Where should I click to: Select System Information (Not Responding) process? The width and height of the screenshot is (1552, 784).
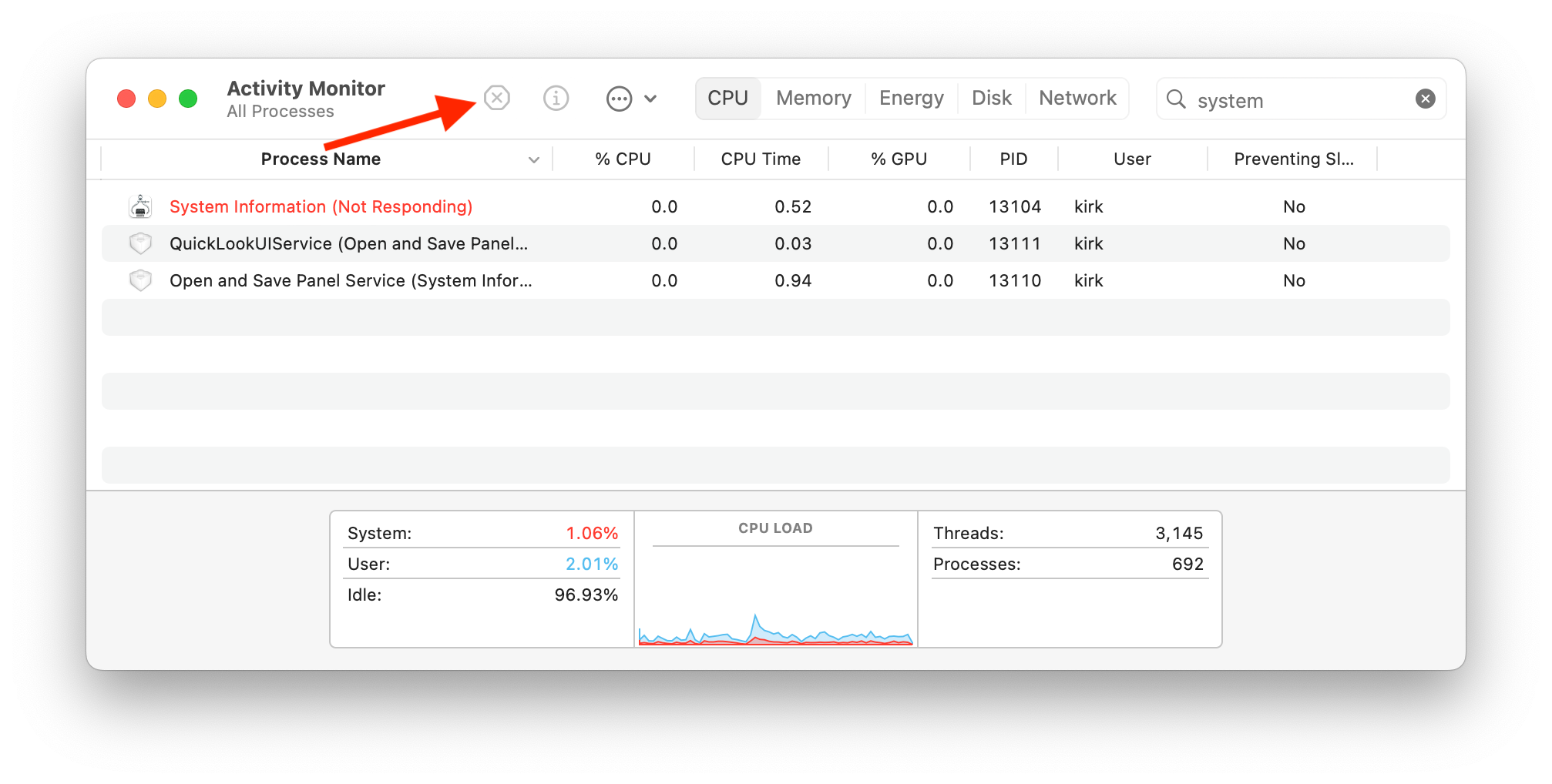click(x=321, y=206)
